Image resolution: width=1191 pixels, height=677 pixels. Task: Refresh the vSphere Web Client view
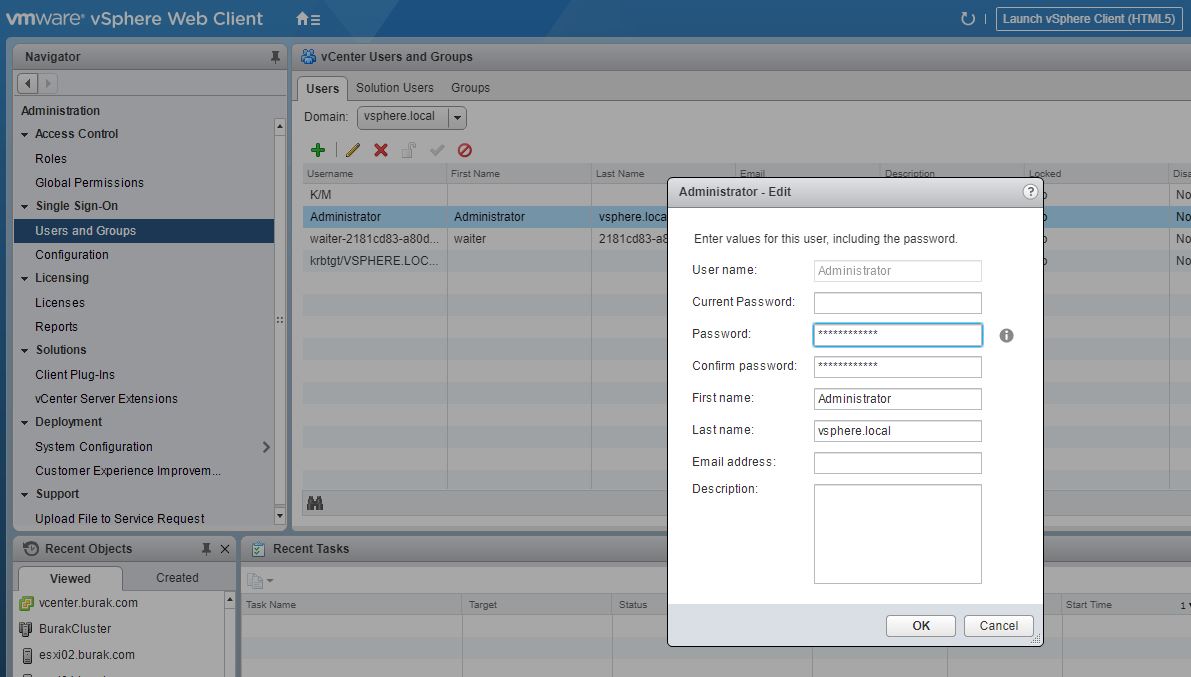[967, 18]
